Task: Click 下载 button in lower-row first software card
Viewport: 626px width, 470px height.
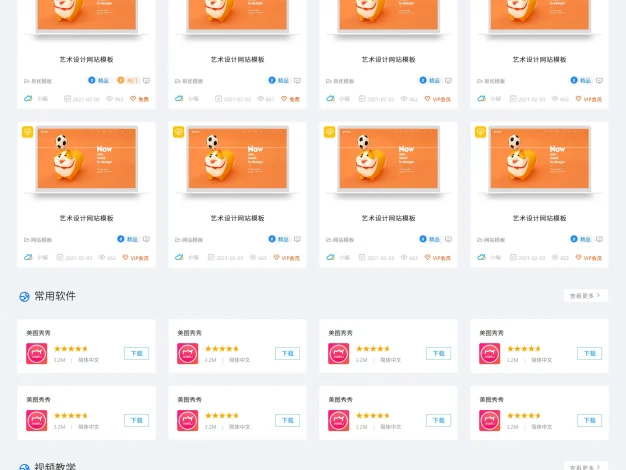Action: [137, 420]
